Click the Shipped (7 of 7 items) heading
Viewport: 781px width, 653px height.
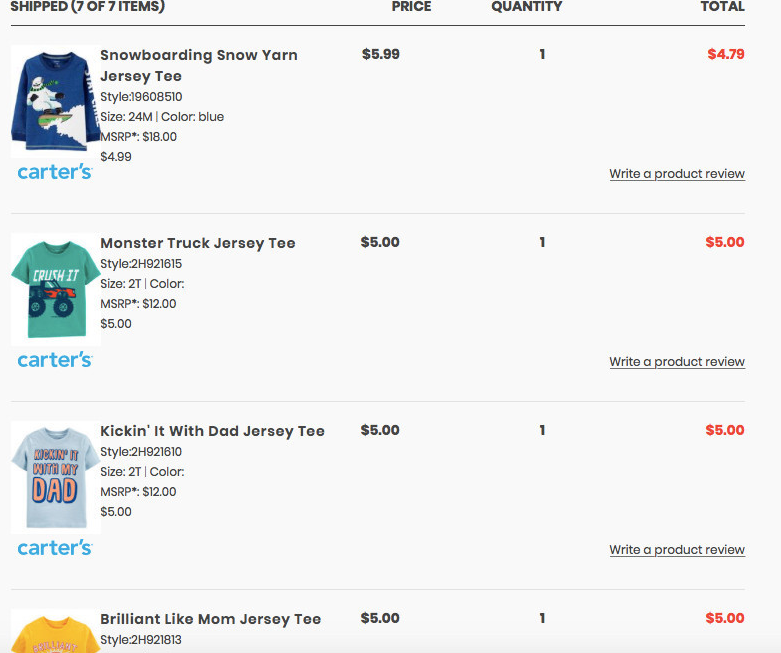pos(87,7)
